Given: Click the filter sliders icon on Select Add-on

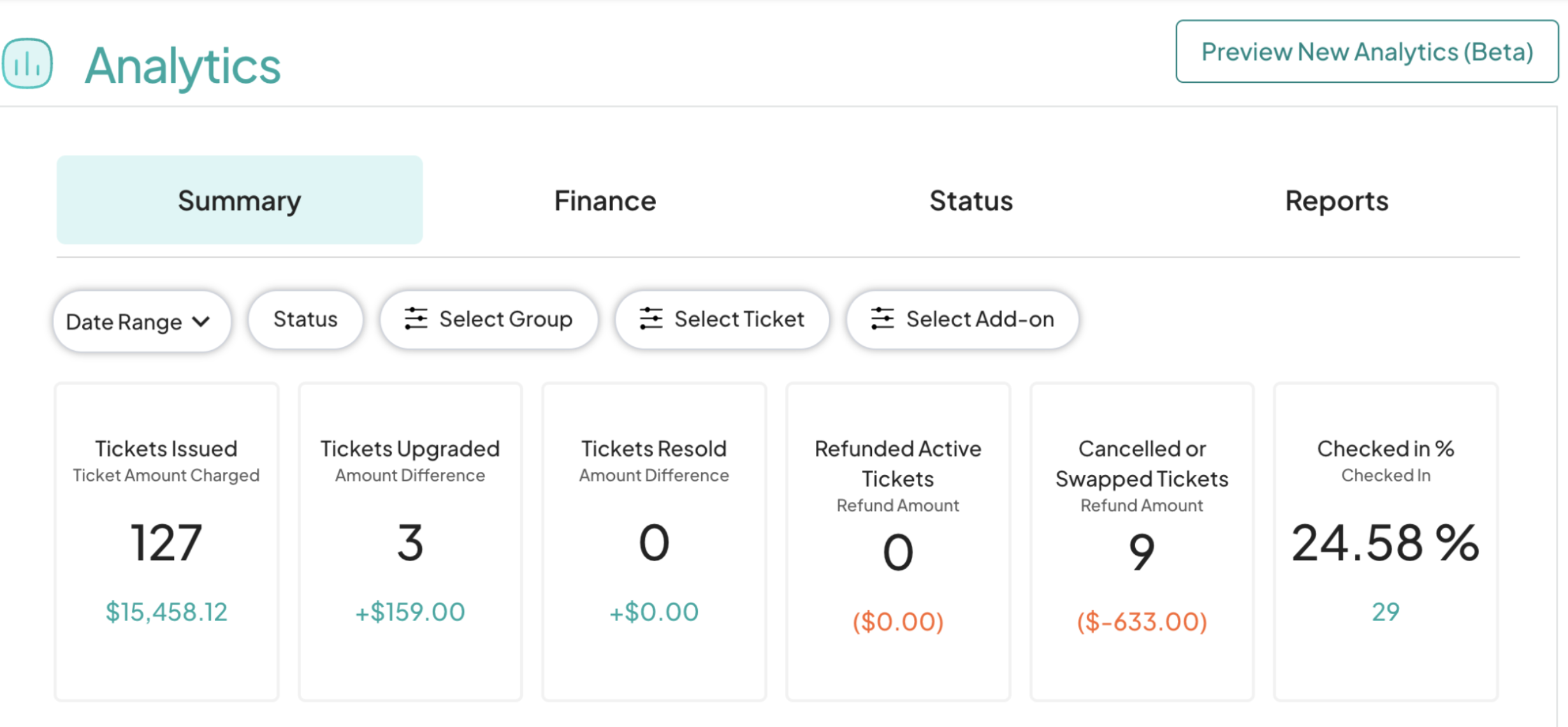Looking at the screenshot, I should 882,318.
